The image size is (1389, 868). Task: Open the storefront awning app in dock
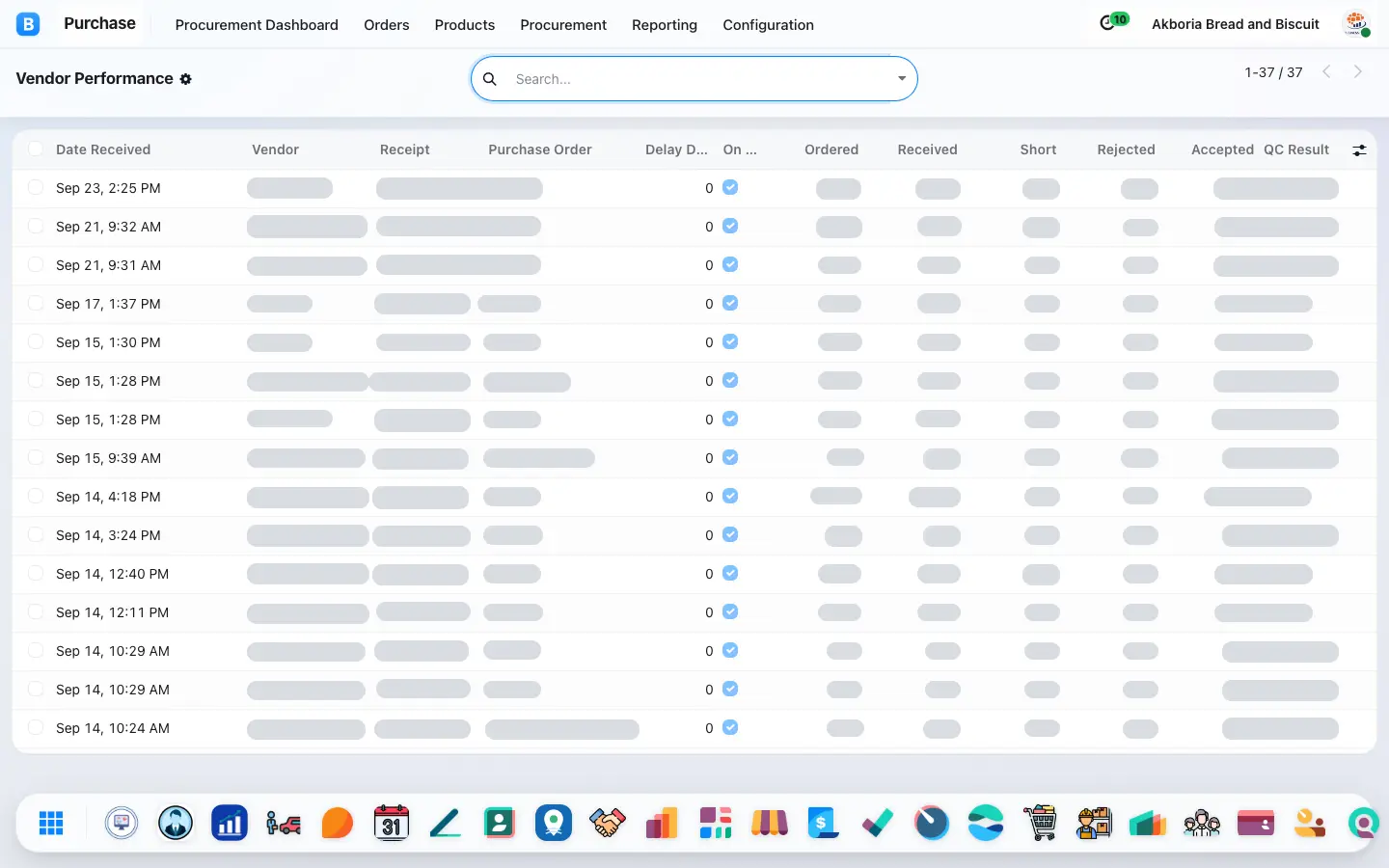pos(770,823)
